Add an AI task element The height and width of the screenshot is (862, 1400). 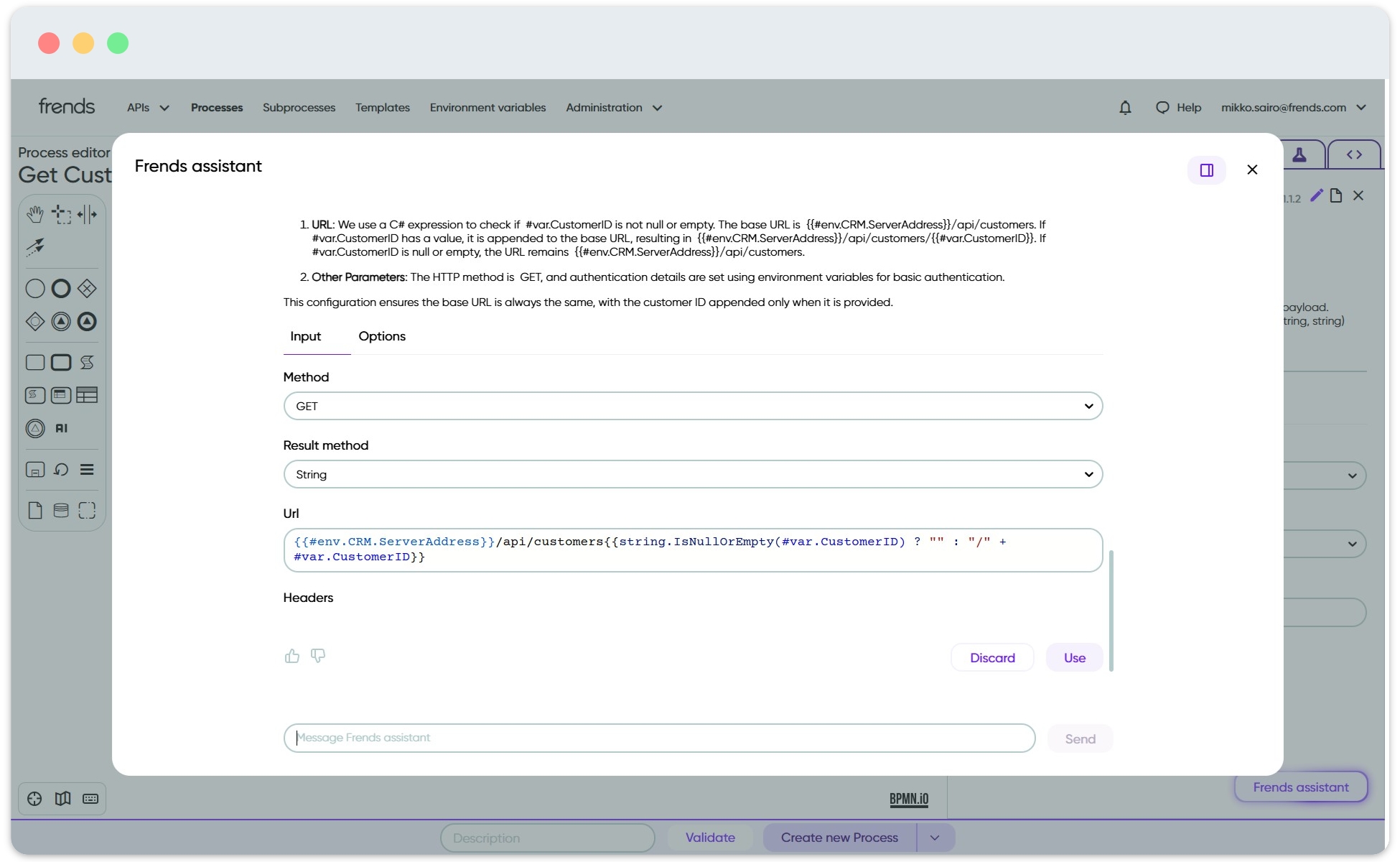pyautogui.click(x=60, y=428)
